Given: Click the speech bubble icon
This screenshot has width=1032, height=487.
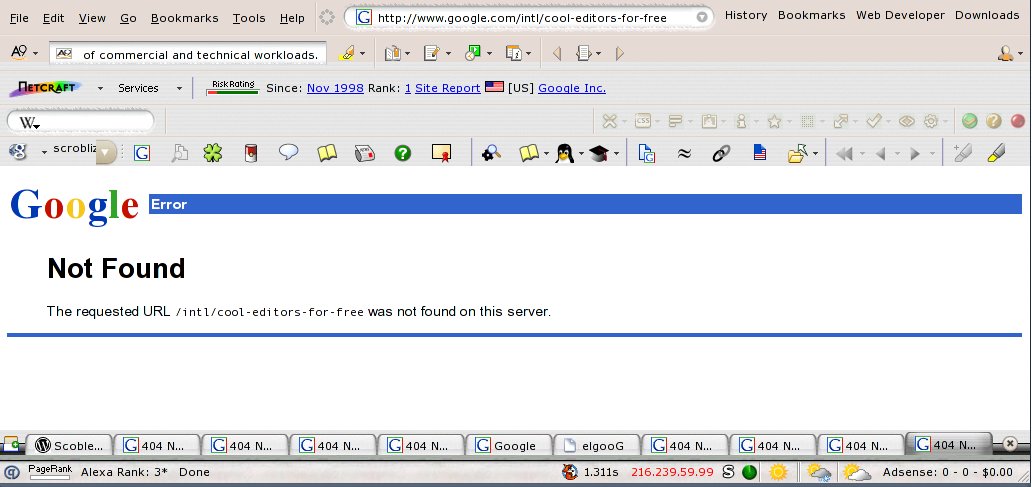Looking at the screenshot, I should tap(288, 153).
